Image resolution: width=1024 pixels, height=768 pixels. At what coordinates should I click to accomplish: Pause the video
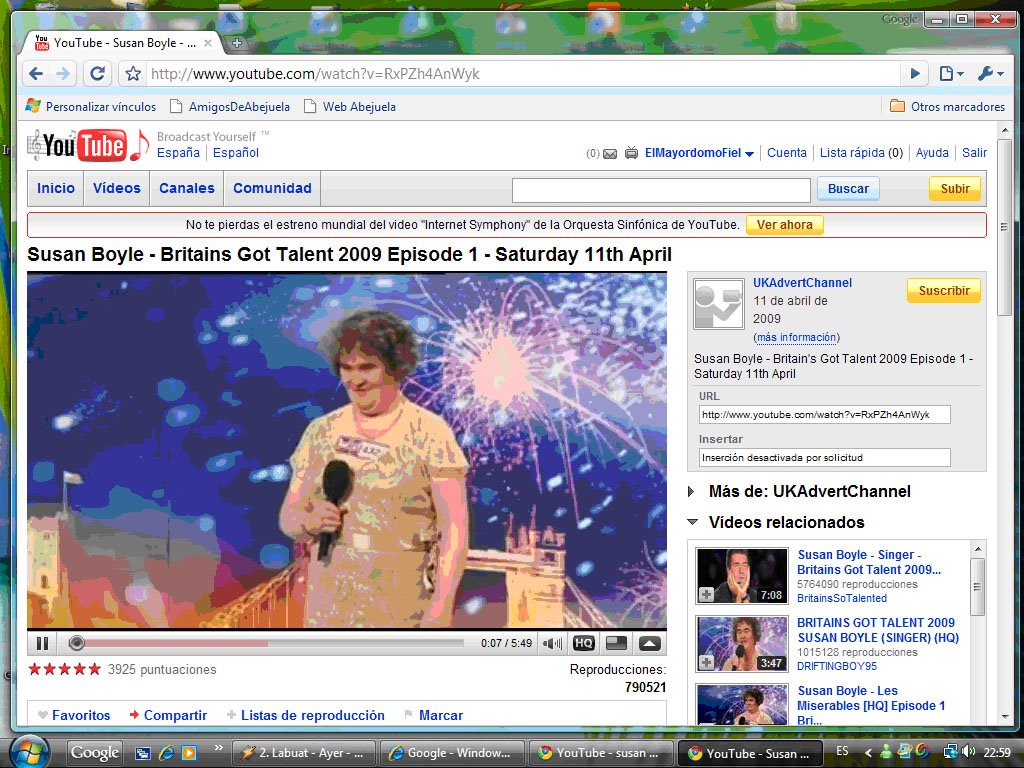pos(43,643)
